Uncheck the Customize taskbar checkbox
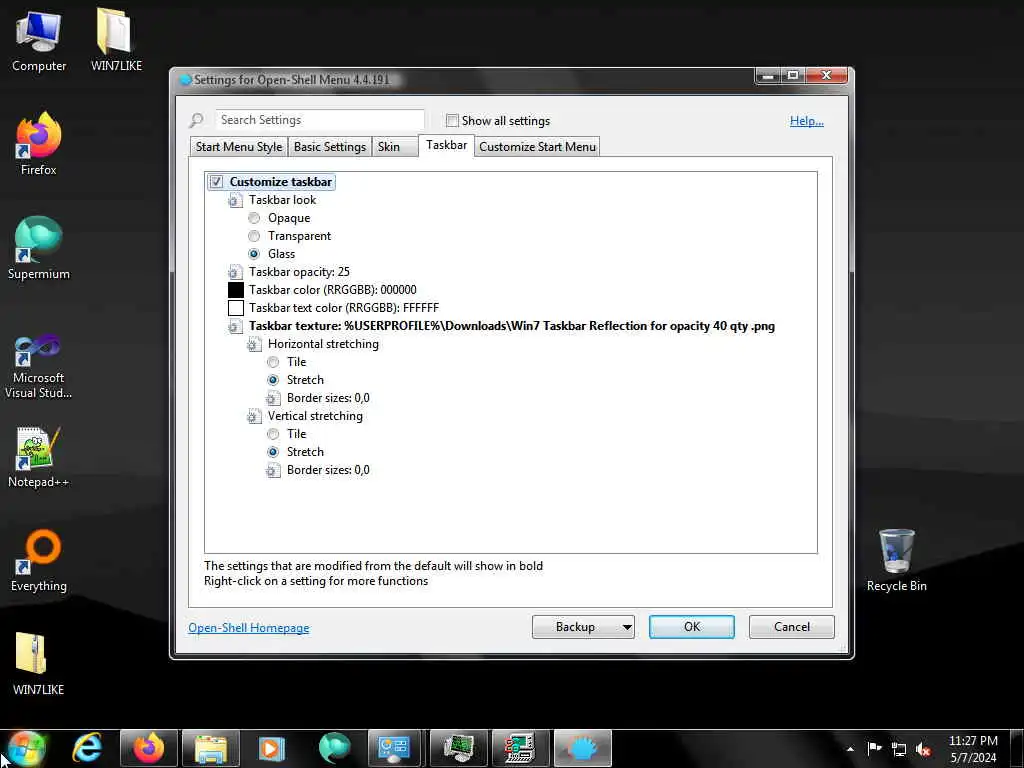1024x768 pixels. coord(216,182)
